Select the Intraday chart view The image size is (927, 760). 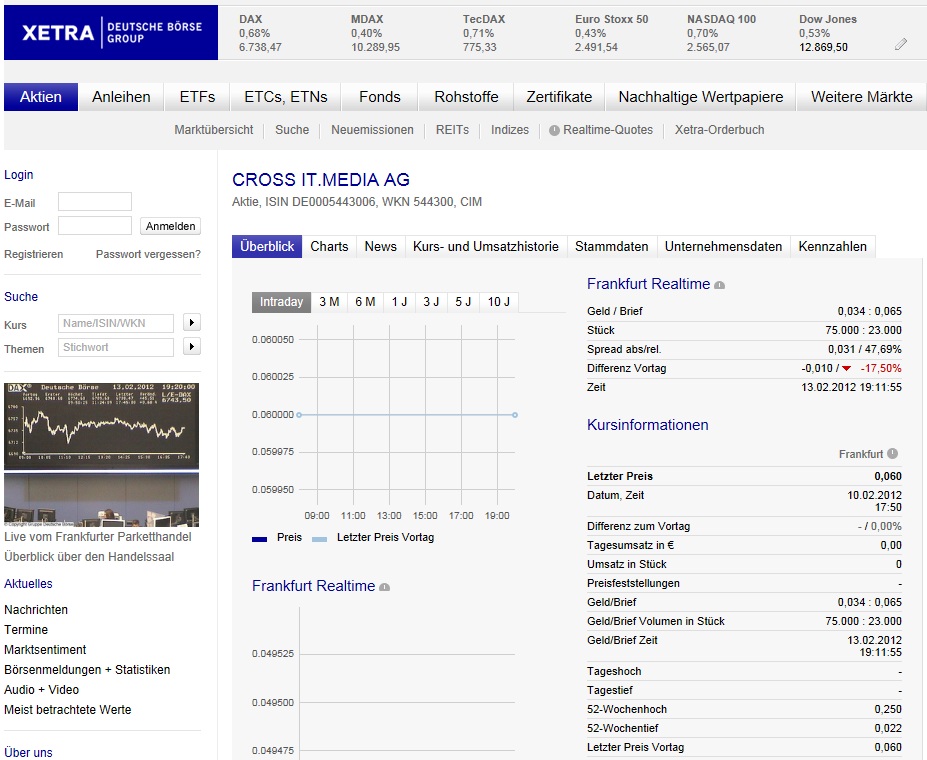281,302
